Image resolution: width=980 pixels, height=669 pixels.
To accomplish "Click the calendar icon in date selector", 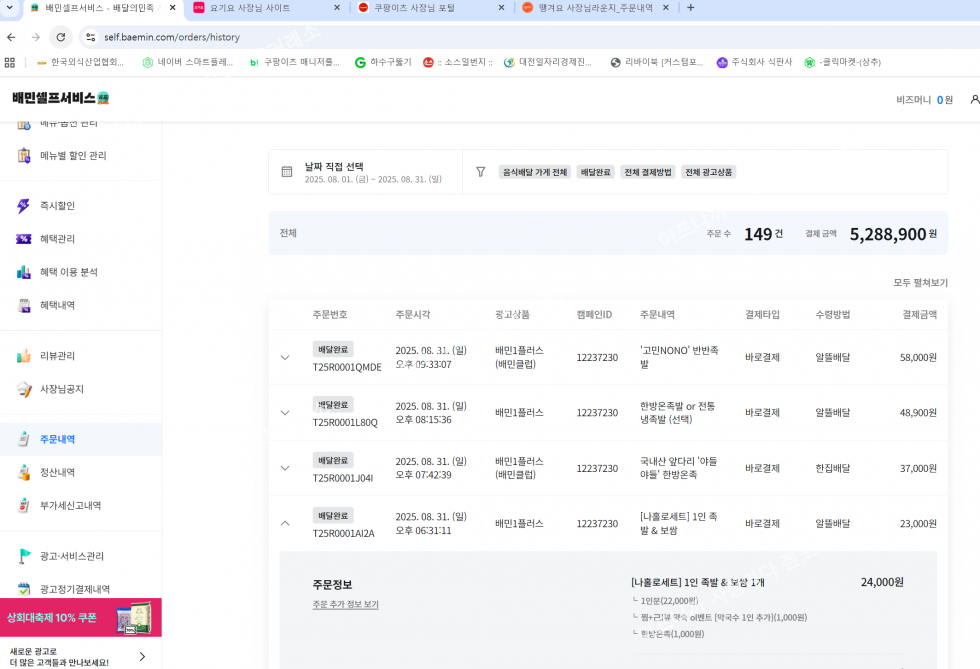I will point(287,172).
